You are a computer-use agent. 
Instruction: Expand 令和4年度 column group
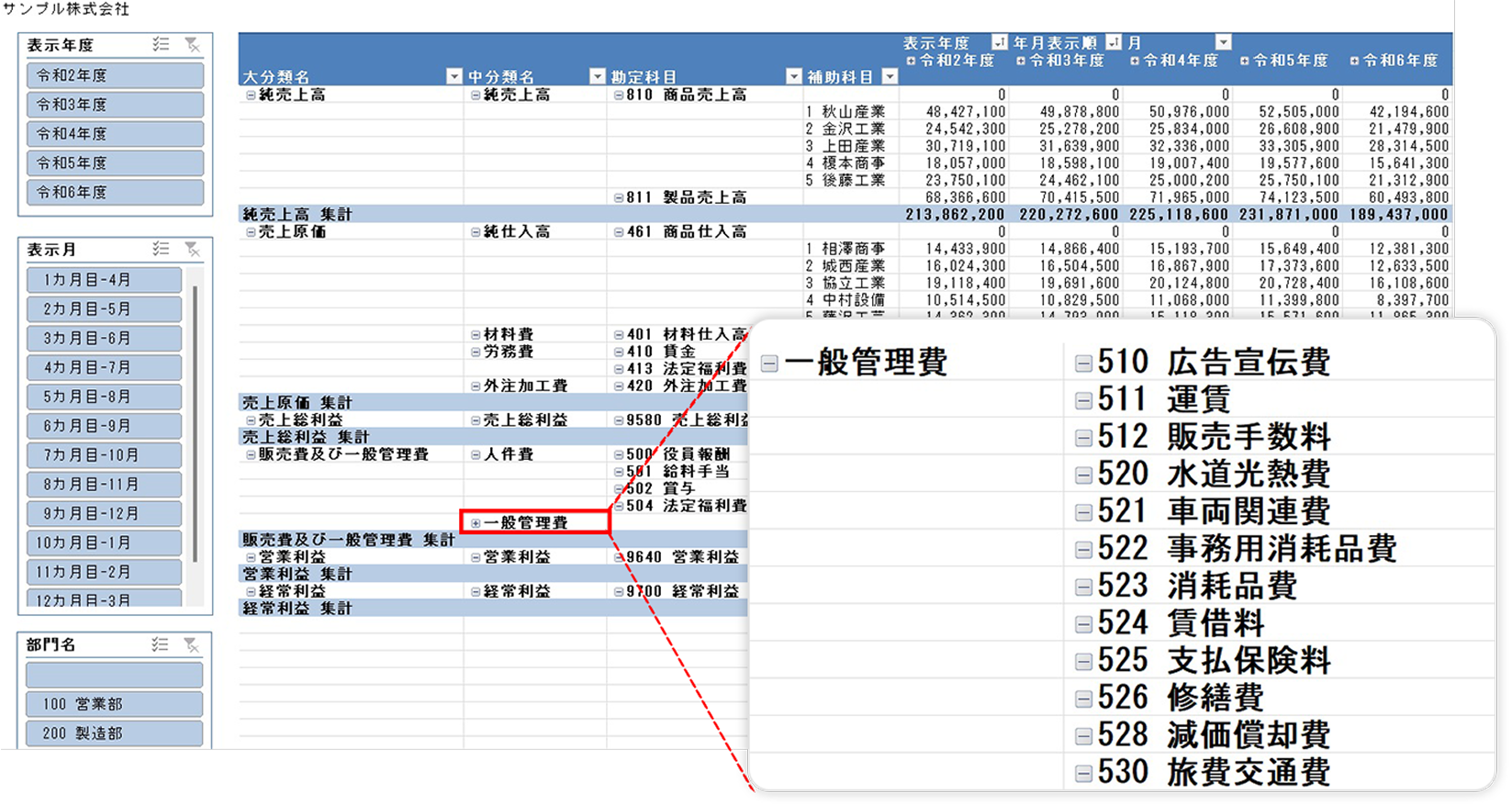[1135, 61]
